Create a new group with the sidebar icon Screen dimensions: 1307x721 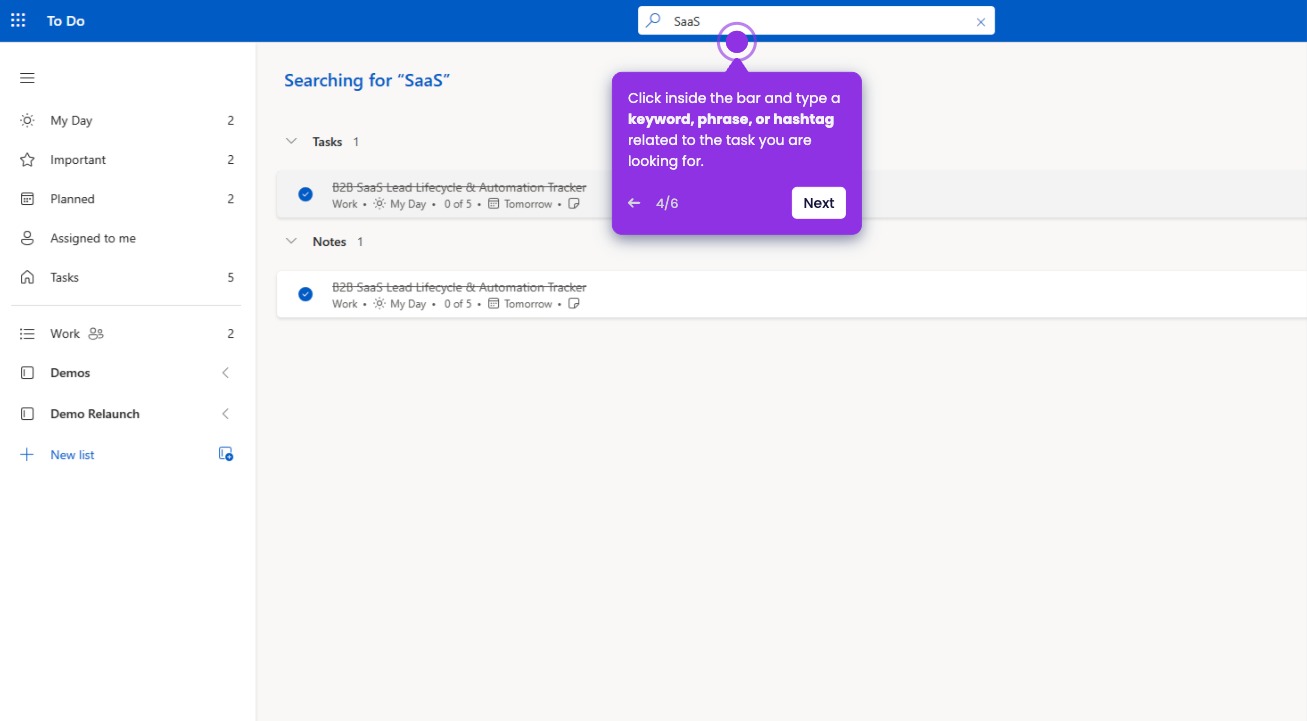(x=226, y=454)
